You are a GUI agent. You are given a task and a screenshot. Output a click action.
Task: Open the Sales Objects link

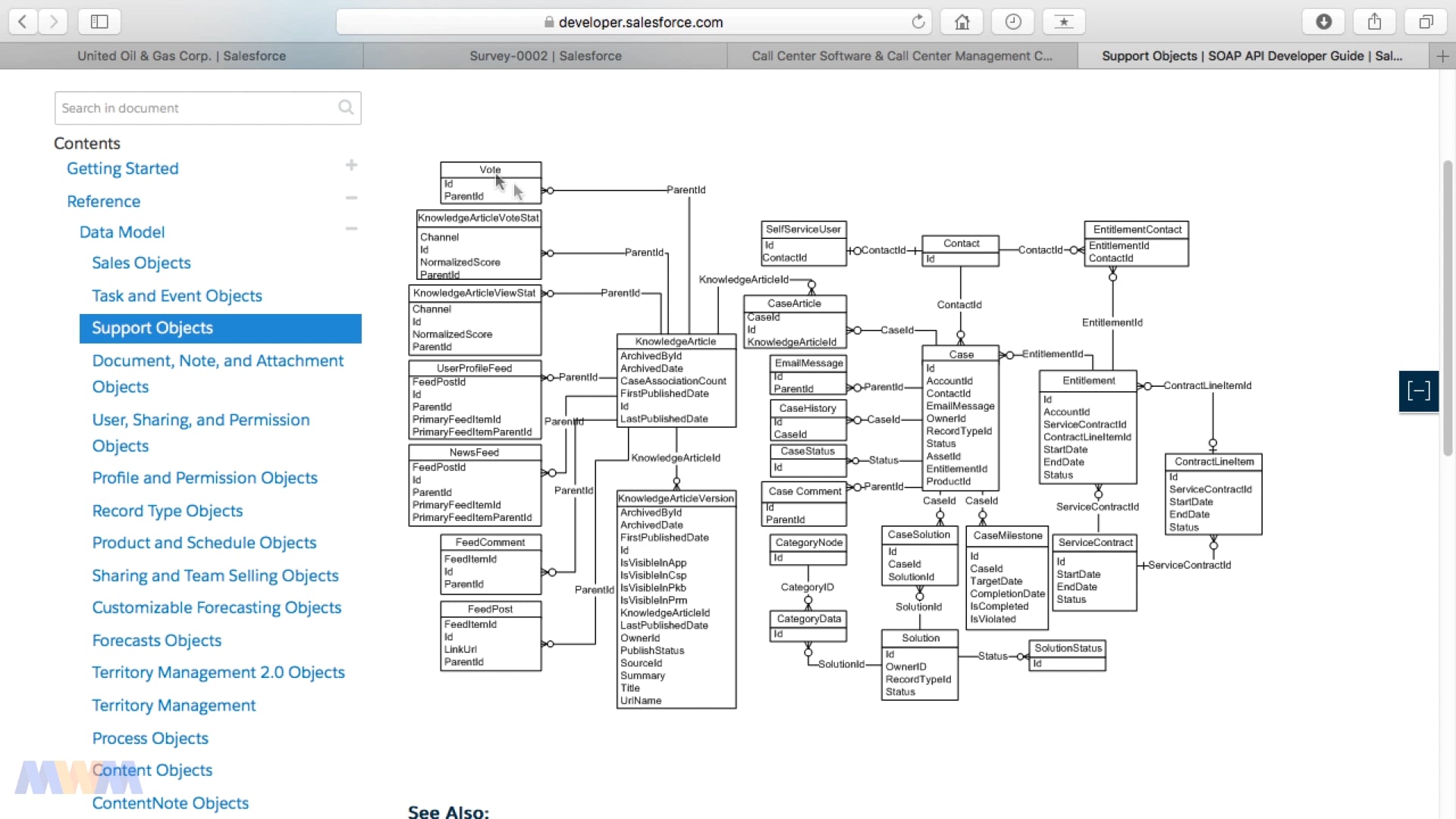tap(141, 263)
